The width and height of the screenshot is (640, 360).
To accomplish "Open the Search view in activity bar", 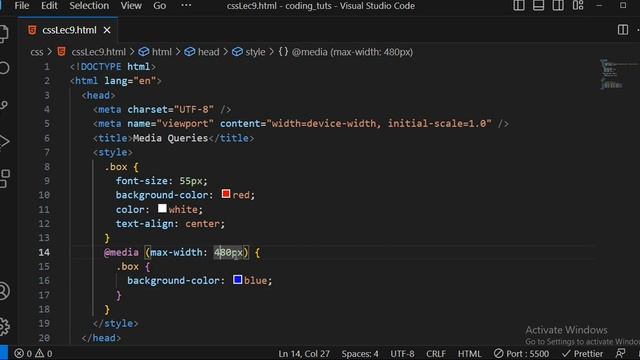I will (x=3, y=68).
